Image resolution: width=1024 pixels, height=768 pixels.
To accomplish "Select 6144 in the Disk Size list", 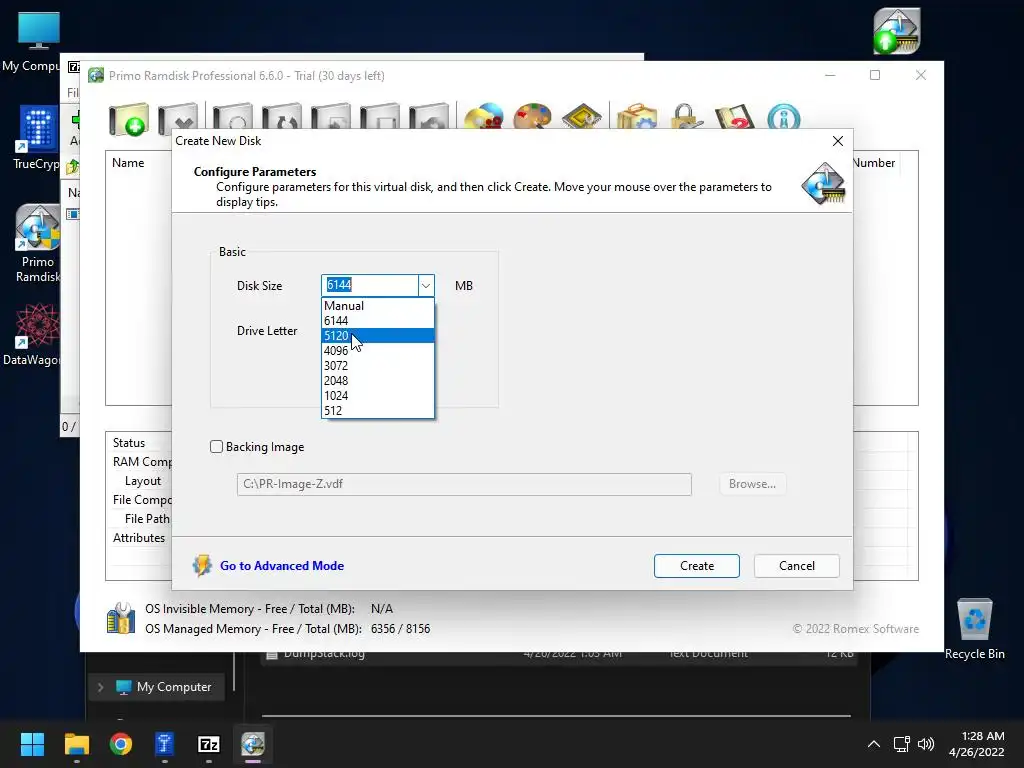I will [377, 321].
